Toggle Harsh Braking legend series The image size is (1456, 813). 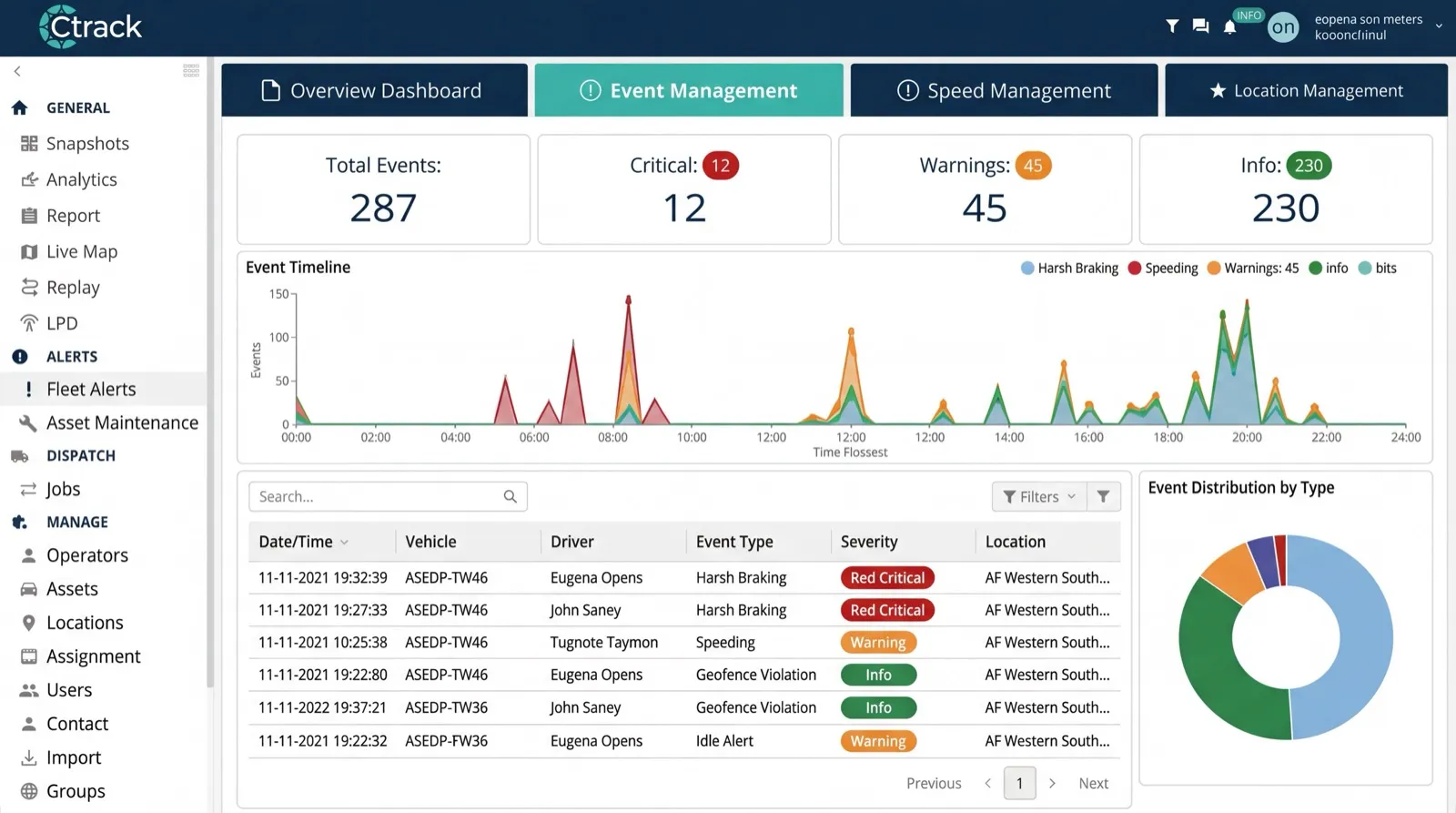1069,268
